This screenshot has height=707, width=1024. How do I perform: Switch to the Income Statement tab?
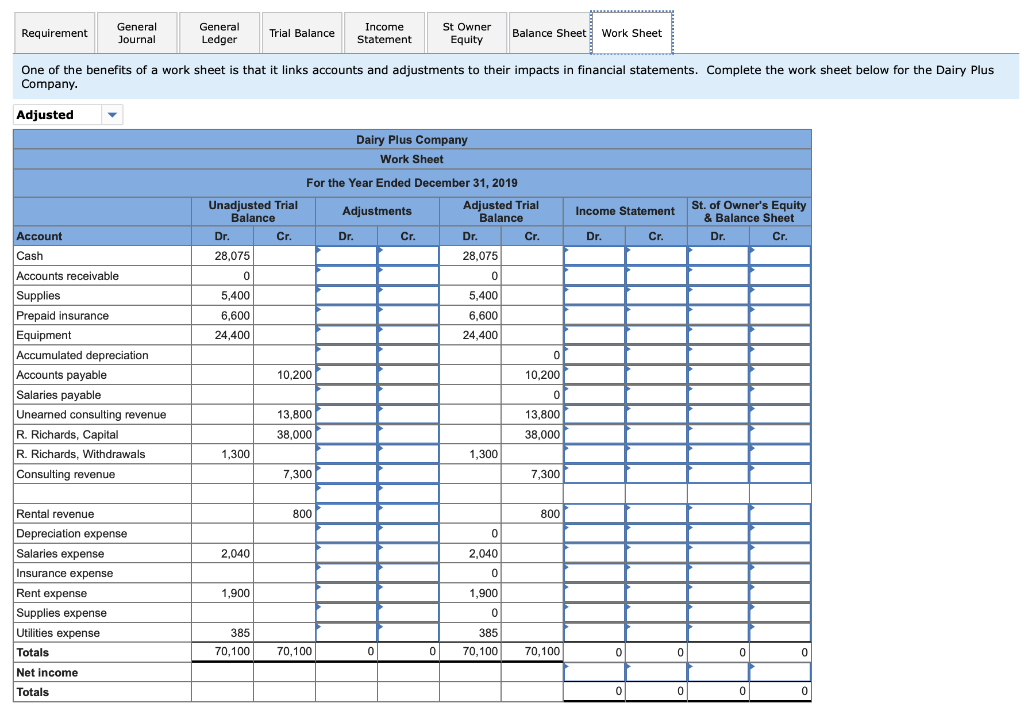(384, 32)
